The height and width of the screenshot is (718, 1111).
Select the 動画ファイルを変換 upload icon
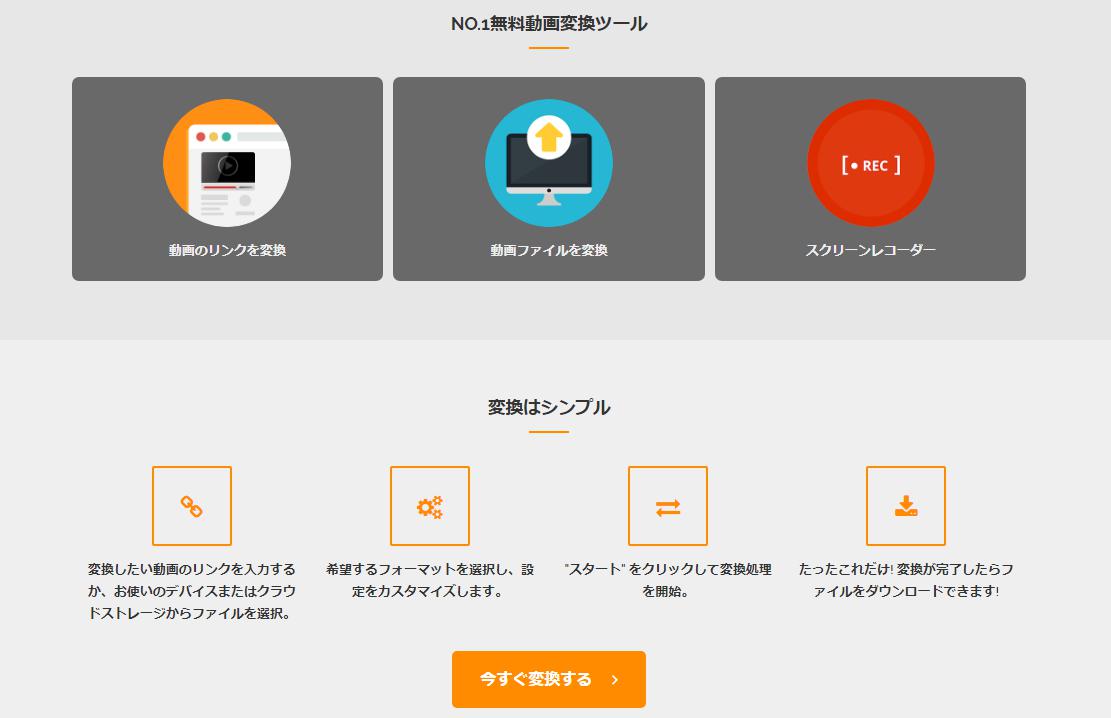pyautogui.click(x=548, y=162)
